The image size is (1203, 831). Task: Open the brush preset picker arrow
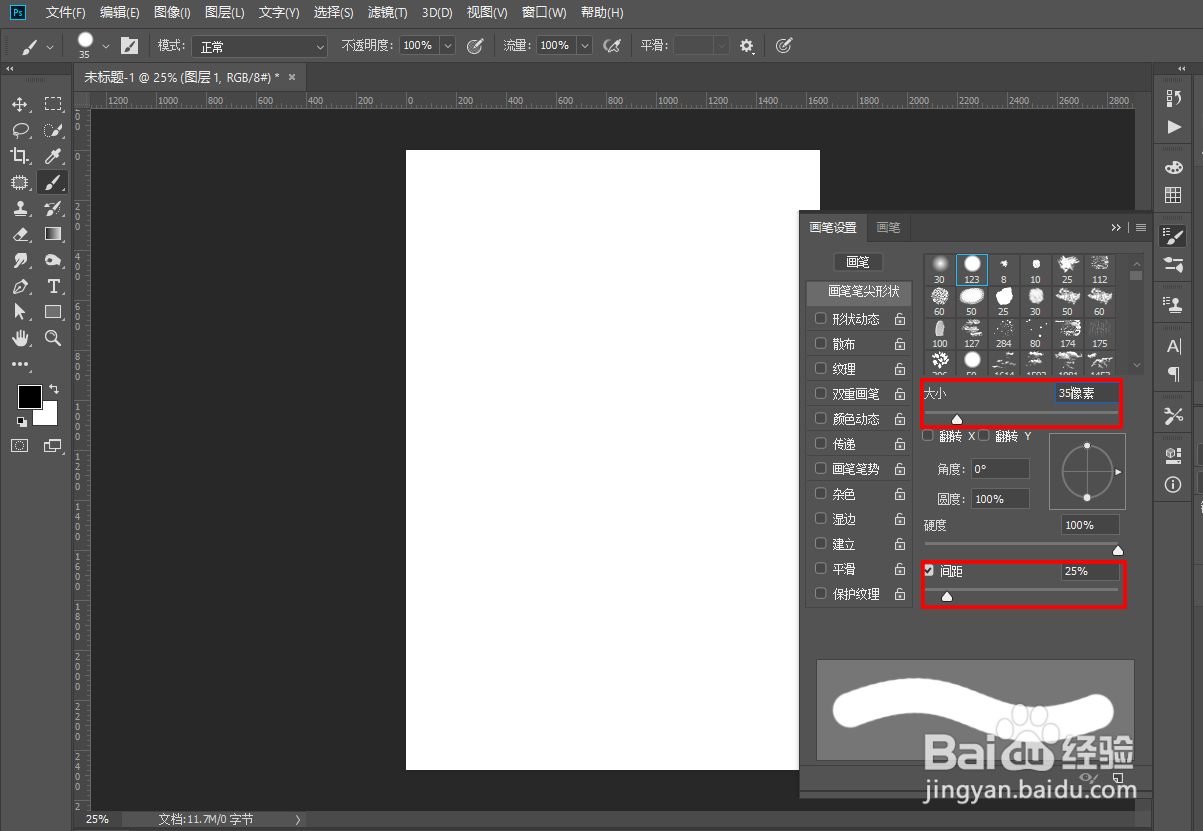click(x=106, y=46)
